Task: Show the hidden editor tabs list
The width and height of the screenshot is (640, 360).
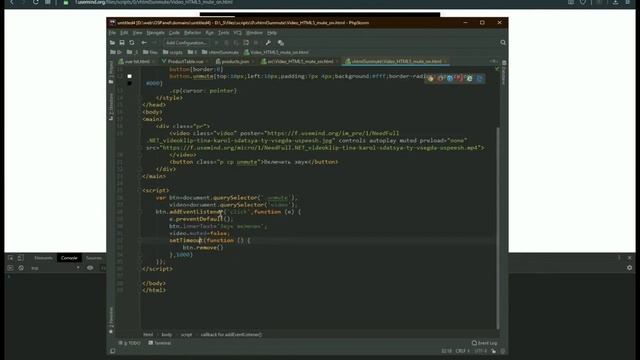Action: [x=493, y=61]
